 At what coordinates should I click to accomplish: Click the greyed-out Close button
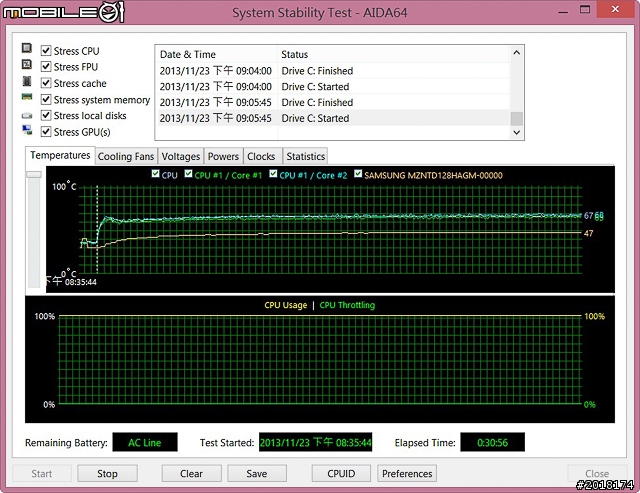(597, 473)
